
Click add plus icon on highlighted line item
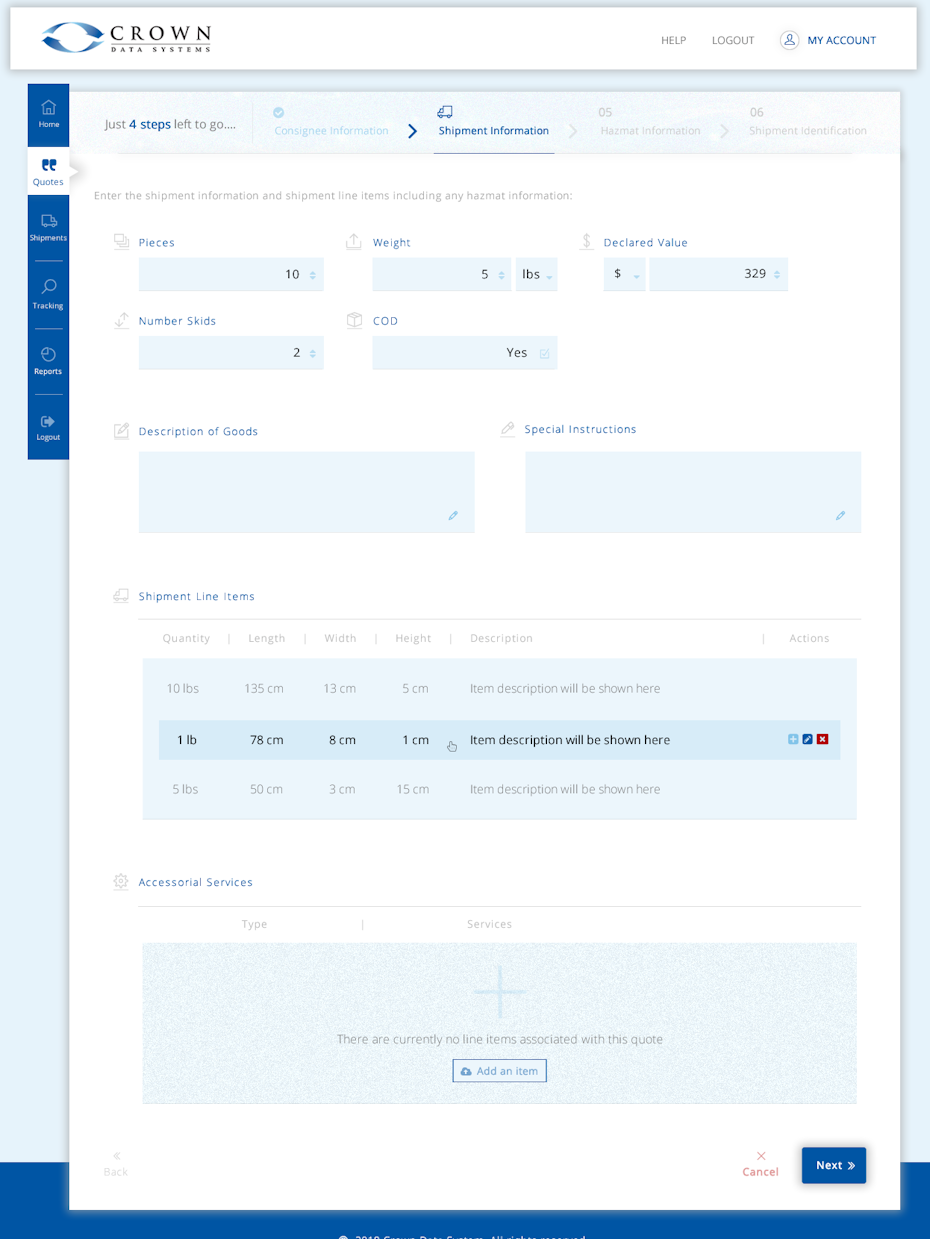pos(793,739)
